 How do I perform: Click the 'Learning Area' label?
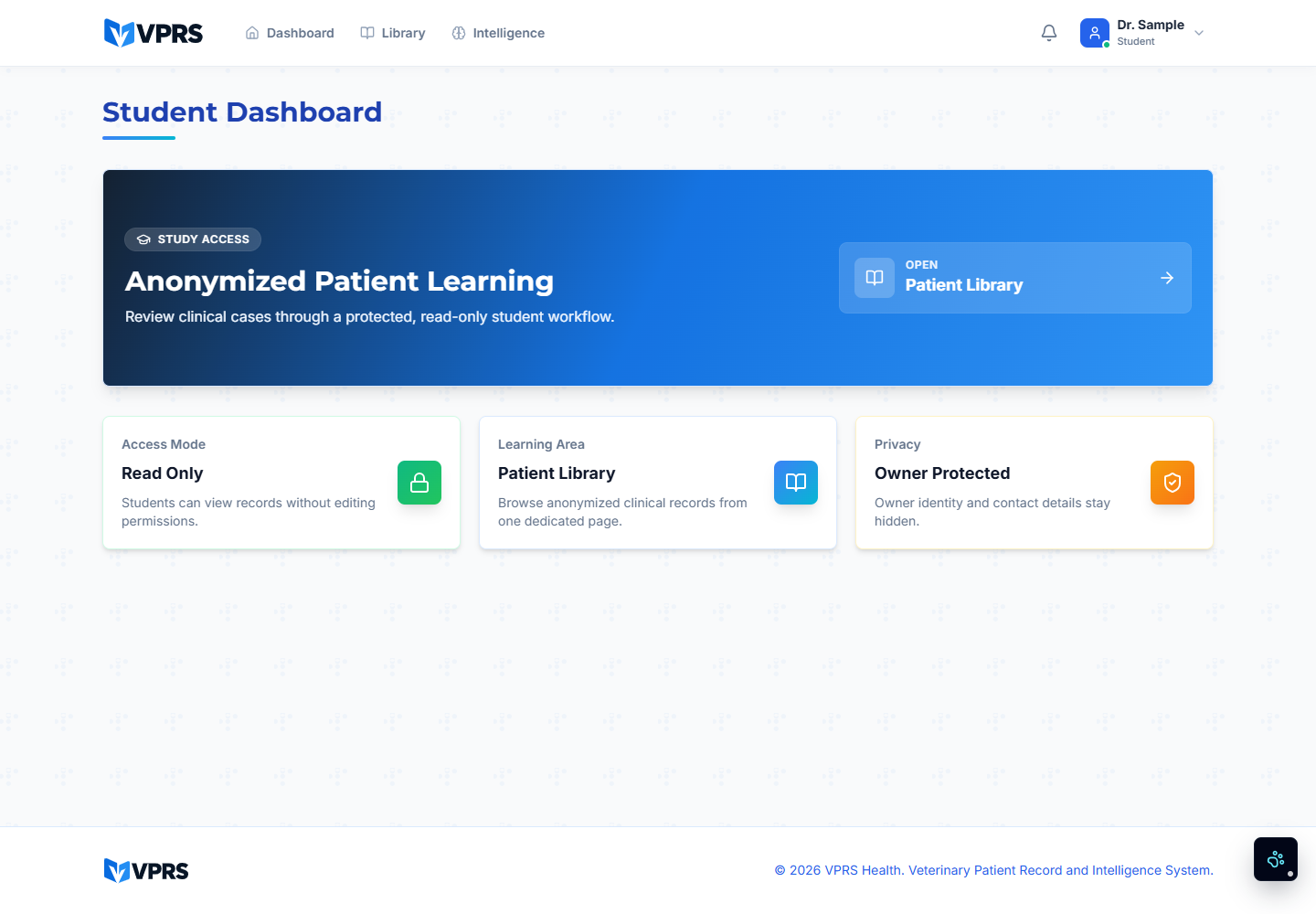[x=541, y=444]
